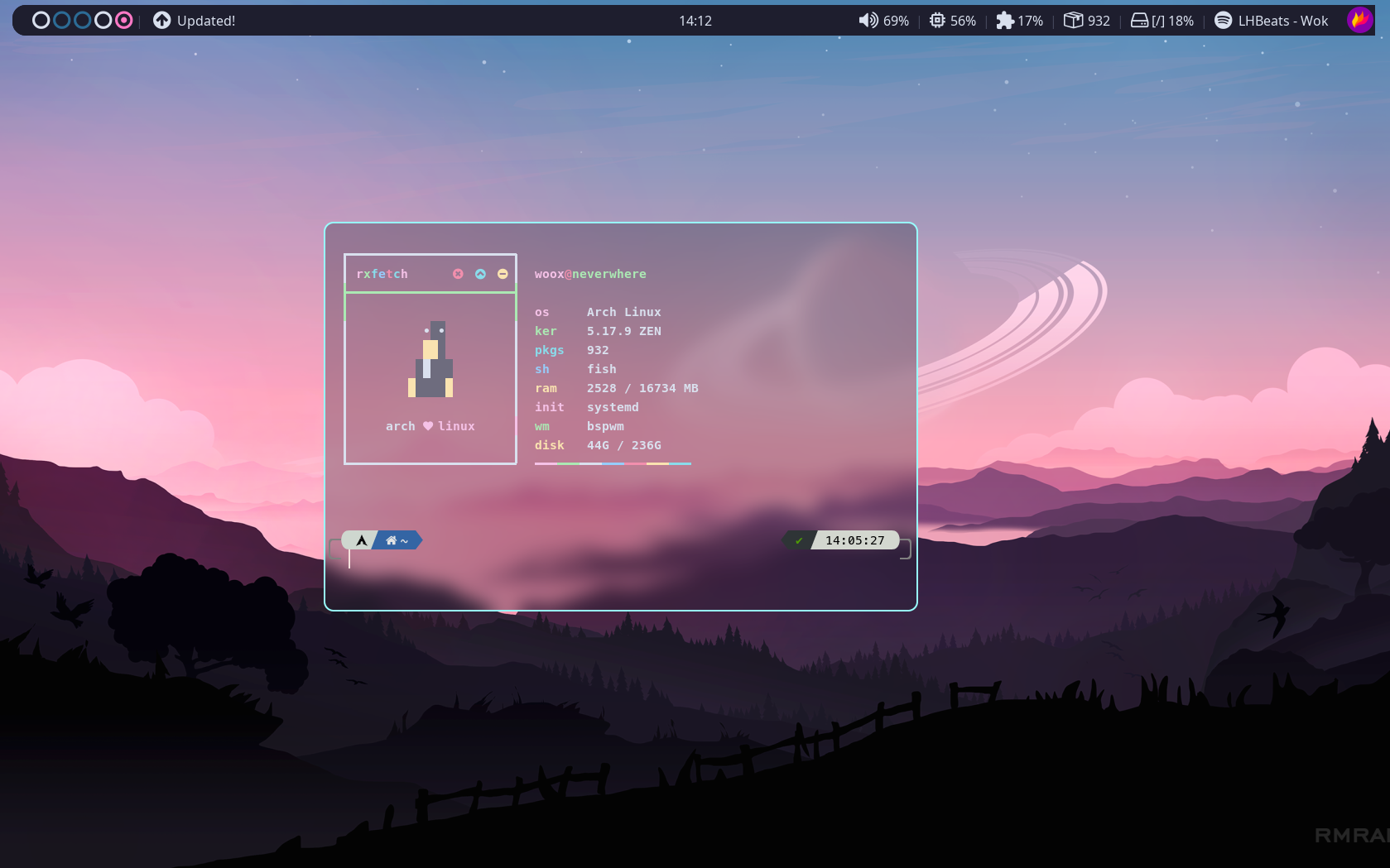Click the red close dot in rxfetch
Screen dimensions: 1390x868
point(458,274)
